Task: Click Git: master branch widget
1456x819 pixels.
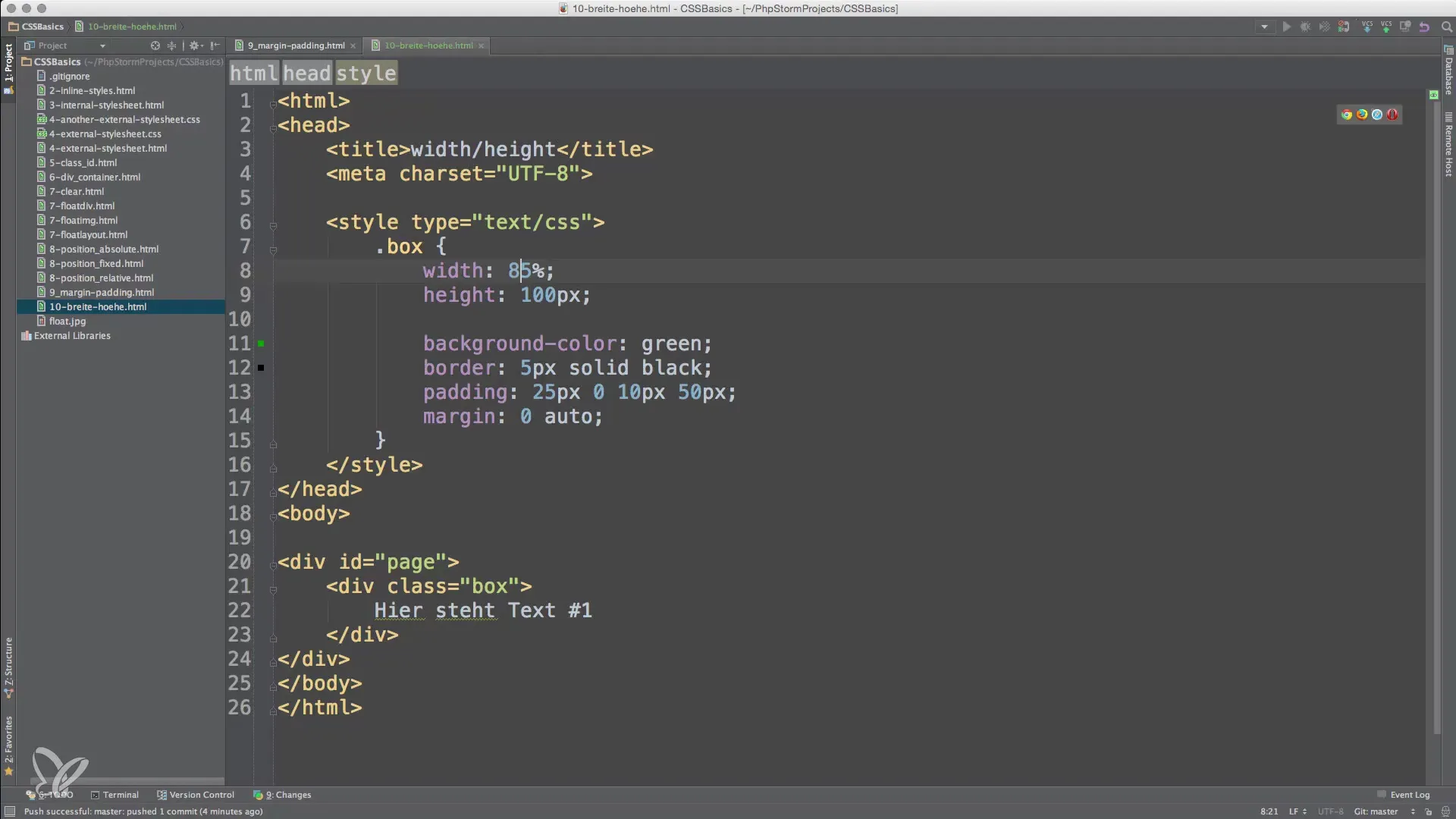Action: point(1376,811)
